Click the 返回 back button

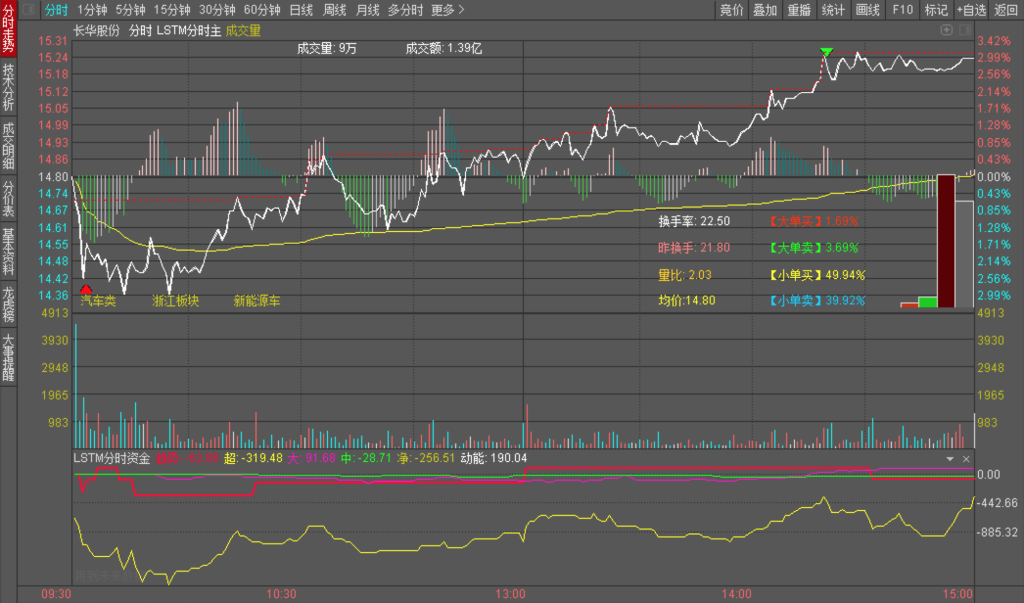(x=1006, y=10)
